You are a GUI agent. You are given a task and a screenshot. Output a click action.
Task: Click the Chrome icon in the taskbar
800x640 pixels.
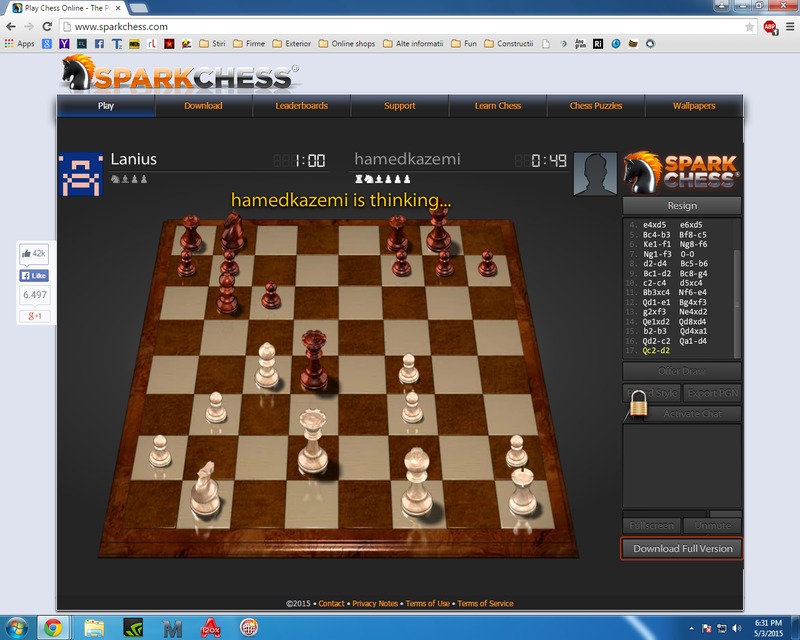click(52, 628)
